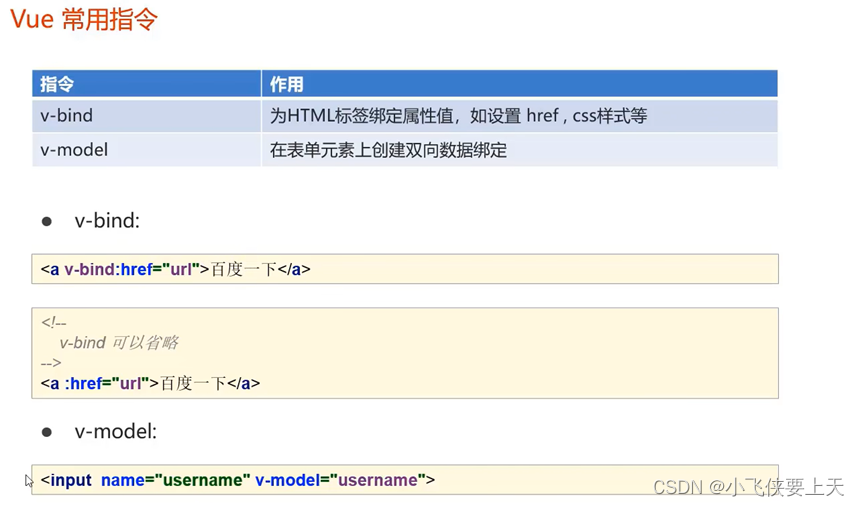
Task: Click the 'v-bind' table cell
Action: coord(146,116)
